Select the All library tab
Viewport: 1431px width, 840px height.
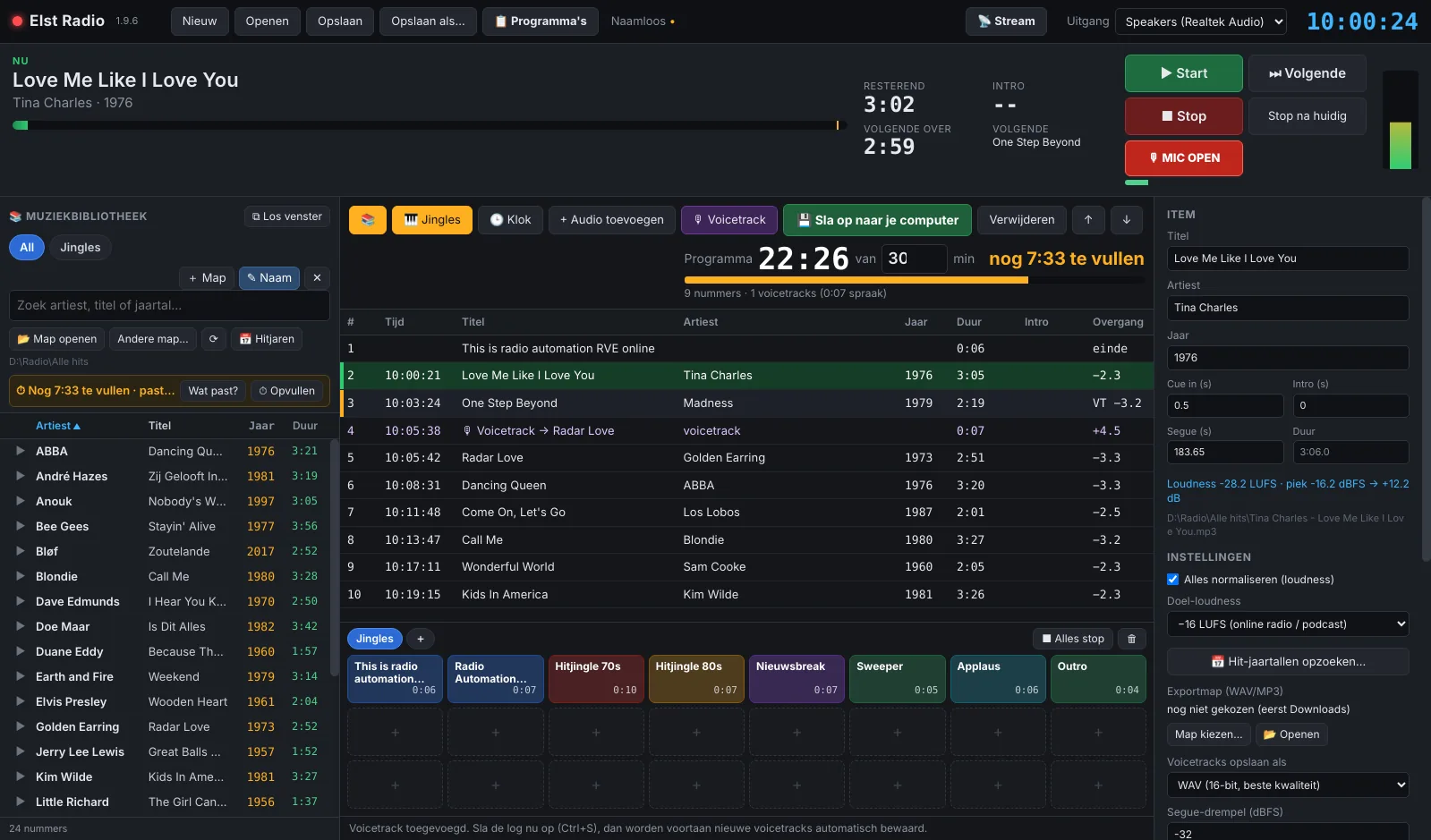(27, 248)
